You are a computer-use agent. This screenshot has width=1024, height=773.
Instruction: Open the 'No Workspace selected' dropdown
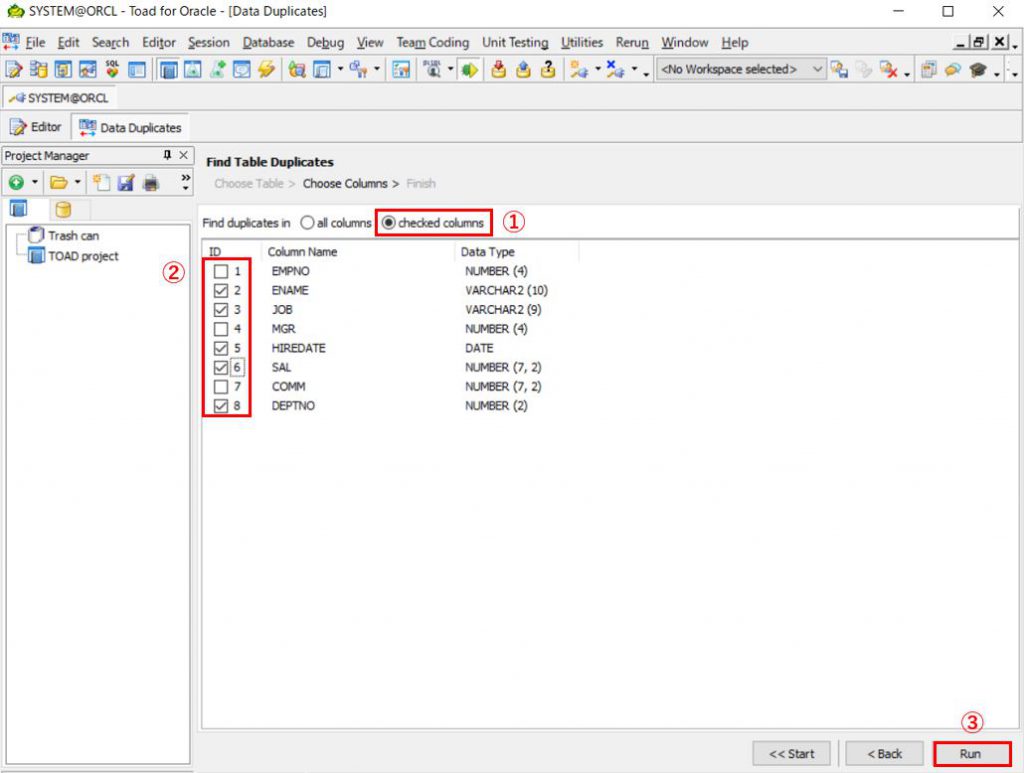point(741,69)
